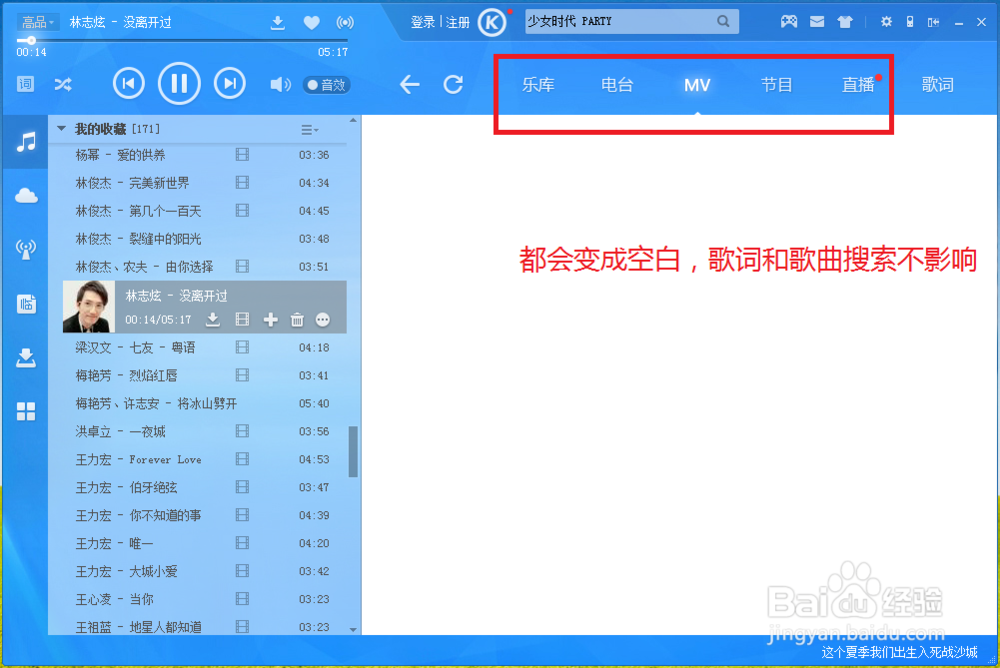Open the apps grid sidebar icon
The height and width of the screenshot is (668, 1000).
(x=26, y=412)
